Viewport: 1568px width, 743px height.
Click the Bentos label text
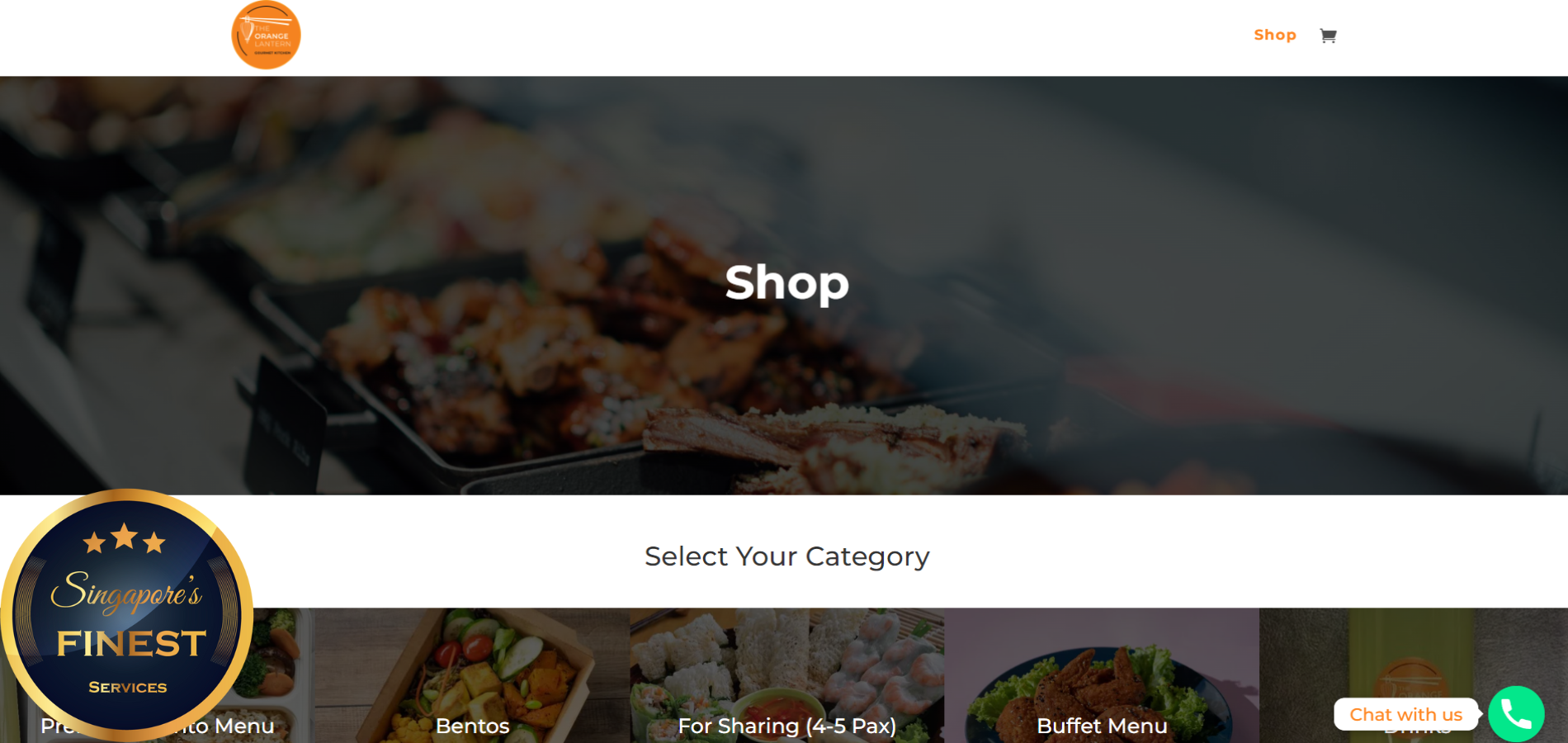(x=472, y=726)
